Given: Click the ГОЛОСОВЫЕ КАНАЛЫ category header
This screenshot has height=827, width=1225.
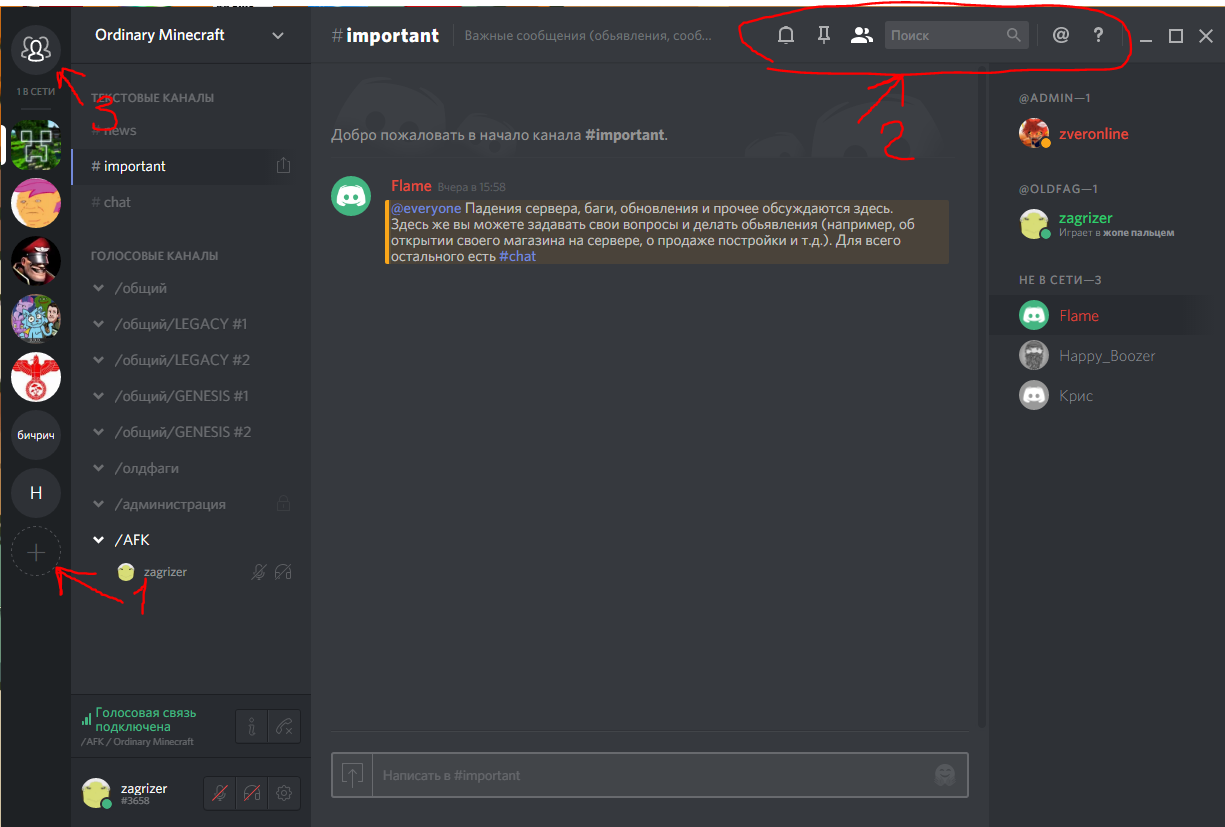Looking at the screenshot, I should (x=154, y=256).
